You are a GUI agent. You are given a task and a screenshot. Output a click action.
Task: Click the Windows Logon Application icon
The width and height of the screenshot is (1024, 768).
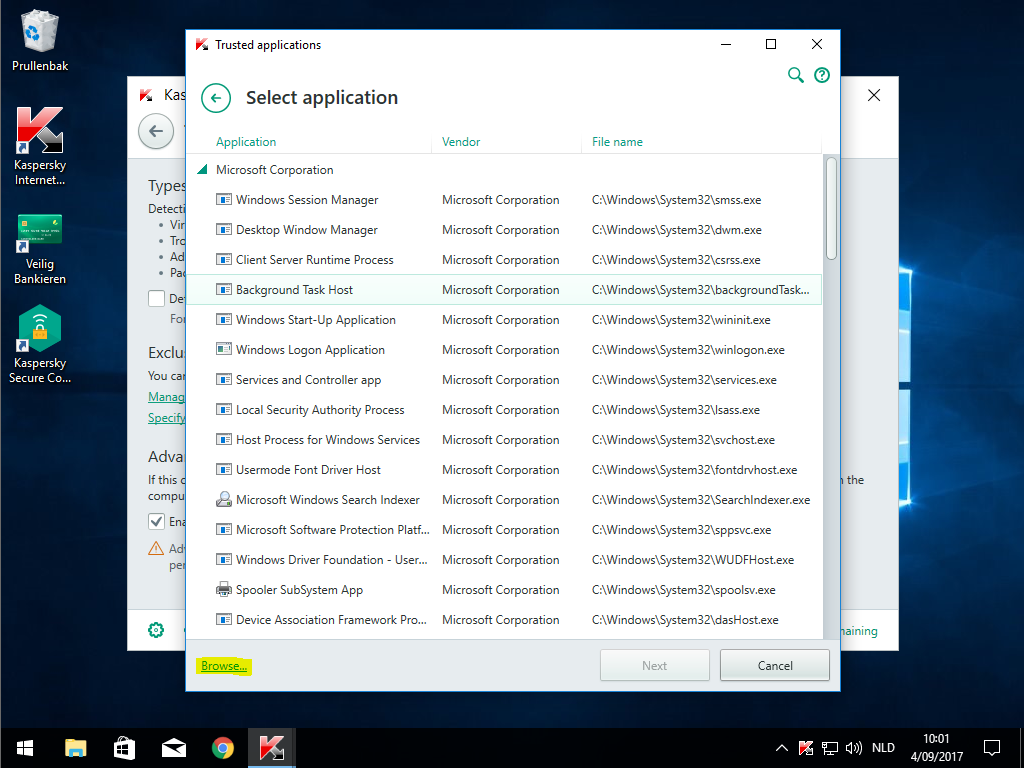click(x=224, y=349)
